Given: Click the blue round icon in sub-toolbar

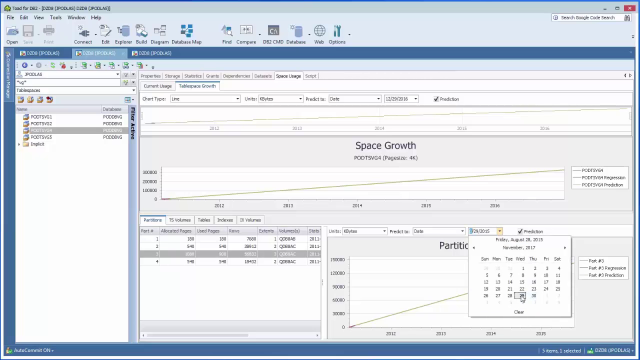Looking at the screenshot, I should click(25, 65).
